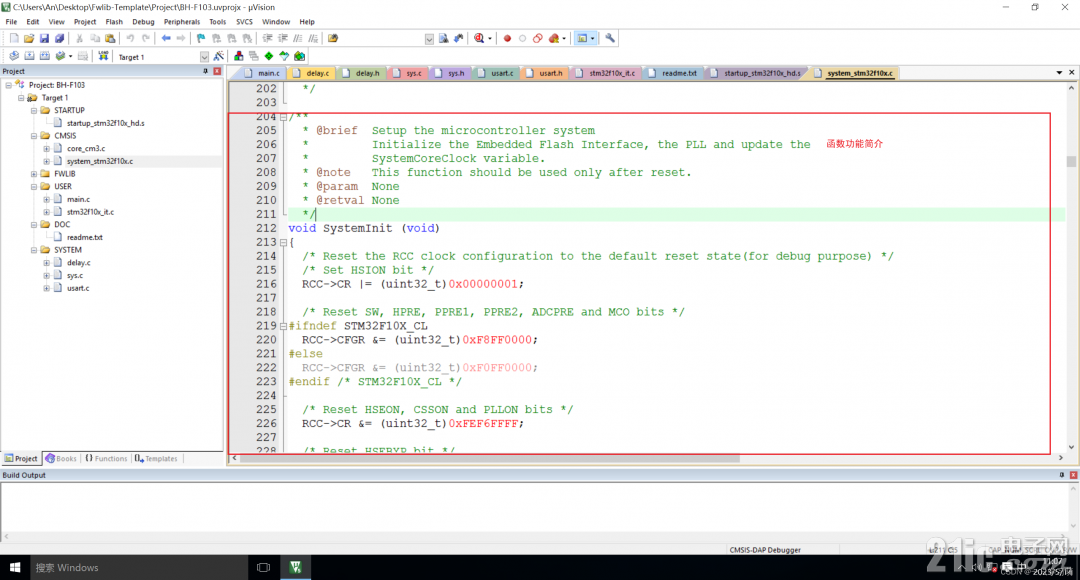Close the Project panel
Image resolution: width=1080 pixels, height=580 pixels.
coord(217,72)
